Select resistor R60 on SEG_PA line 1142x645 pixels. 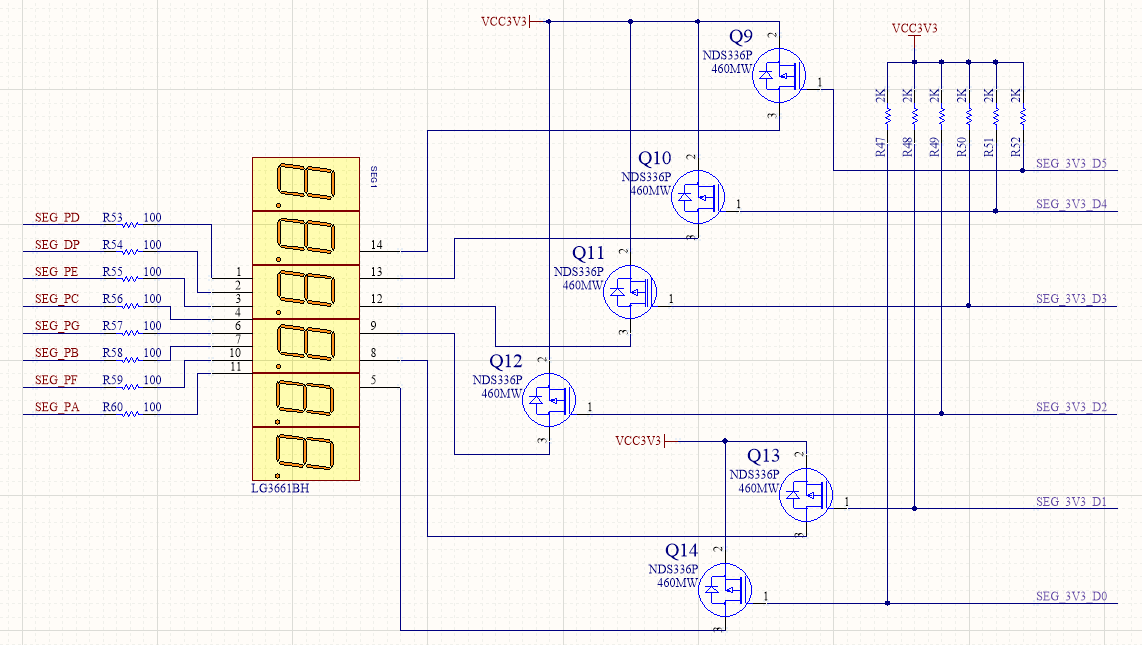(130, 413)
